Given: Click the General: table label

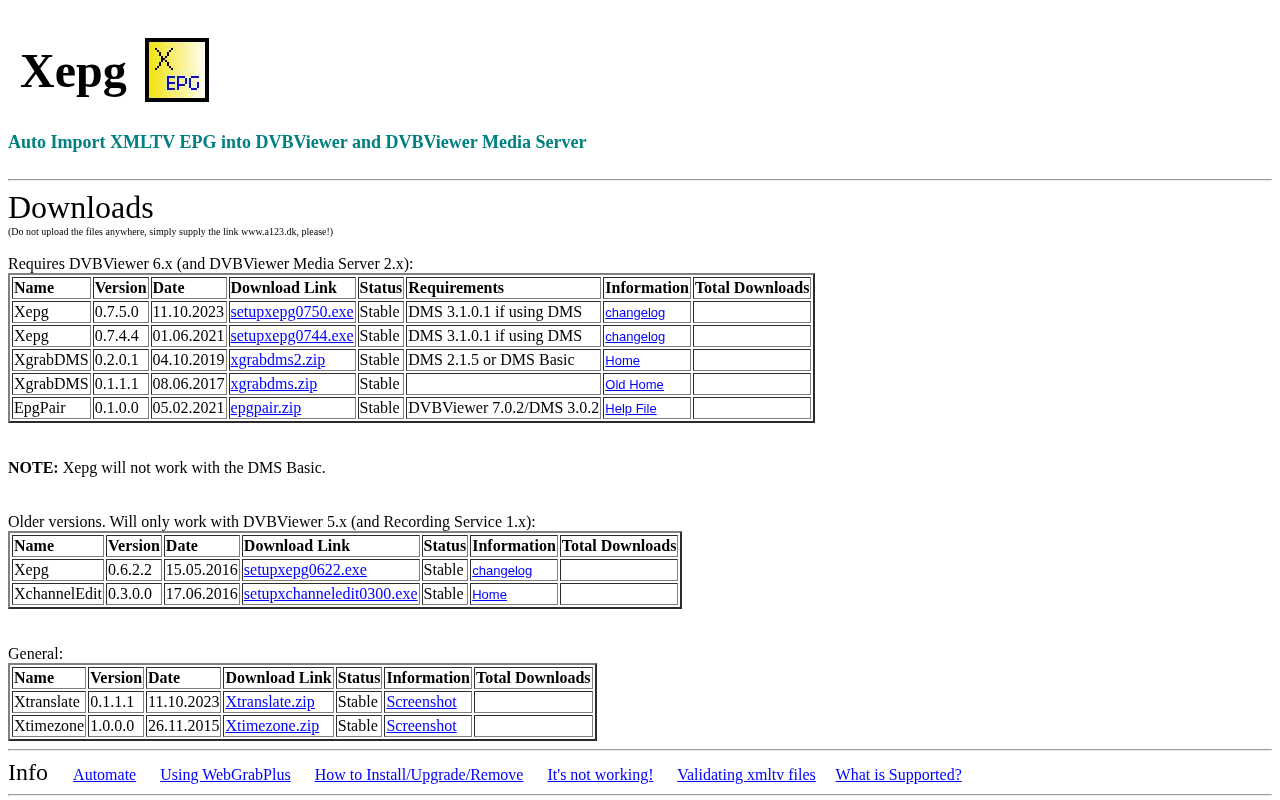Looking at the screenshot, I should [x=36, y=654].
